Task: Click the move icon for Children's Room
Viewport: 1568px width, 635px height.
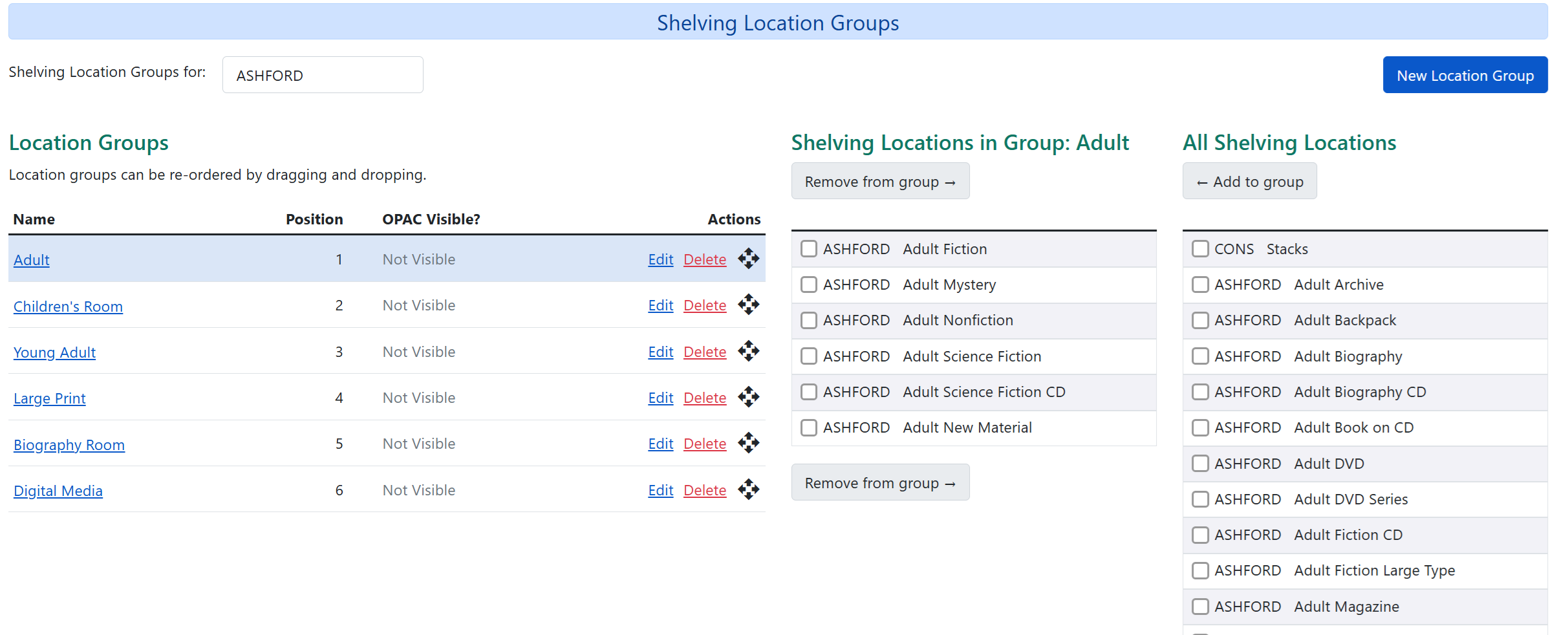Action: (749, 305)
